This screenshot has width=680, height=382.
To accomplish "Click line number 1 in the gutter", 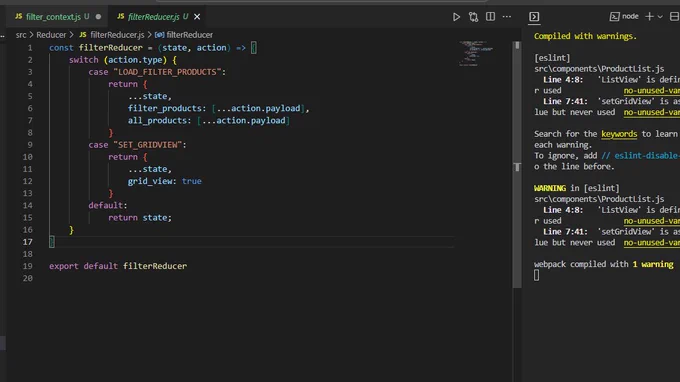I will click(x=30, y=48).
